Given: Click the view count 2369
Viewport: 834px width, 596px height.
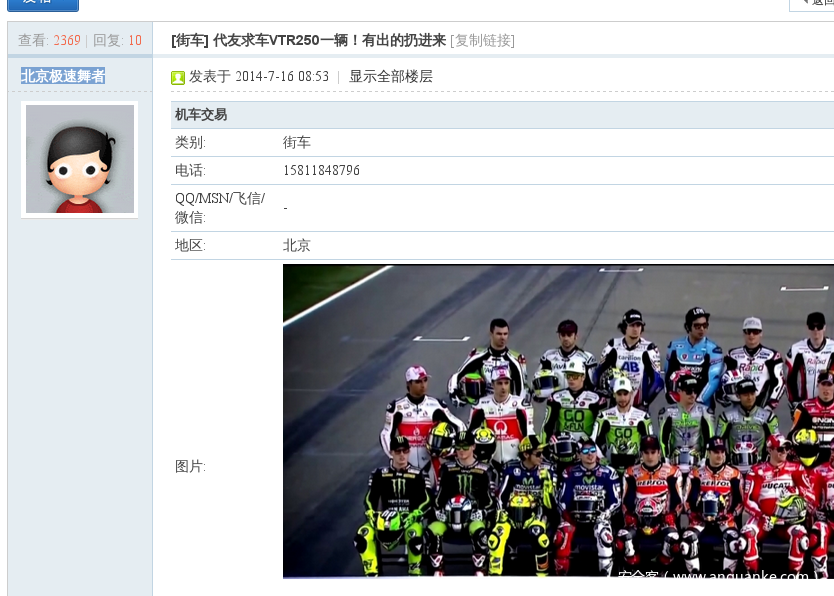Looking at the screenshot, I should click(67, 40).
